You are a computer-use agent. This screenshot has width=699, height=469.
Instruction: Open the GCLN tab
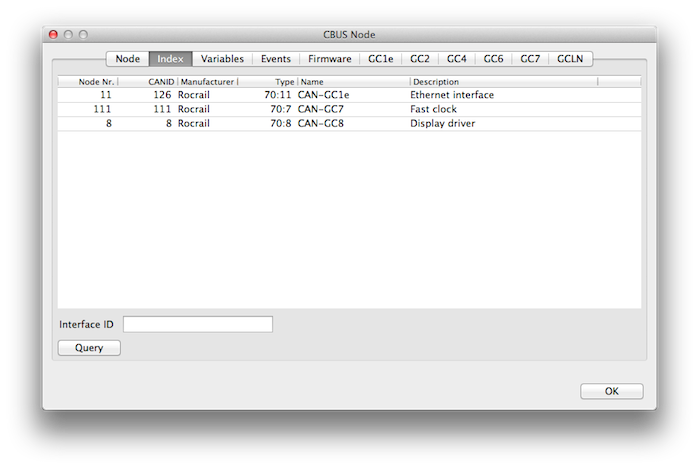(570, 59)
